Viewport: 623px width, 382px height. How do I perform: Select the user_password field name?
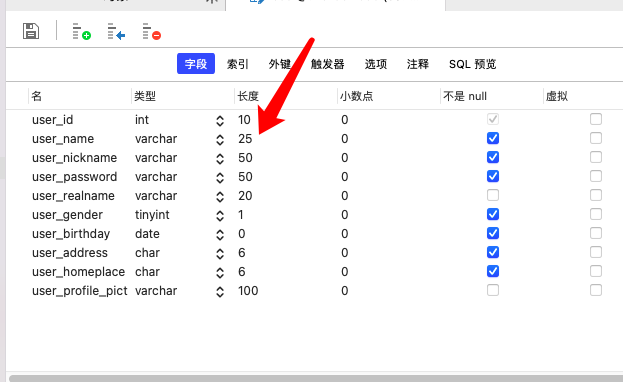74,177
